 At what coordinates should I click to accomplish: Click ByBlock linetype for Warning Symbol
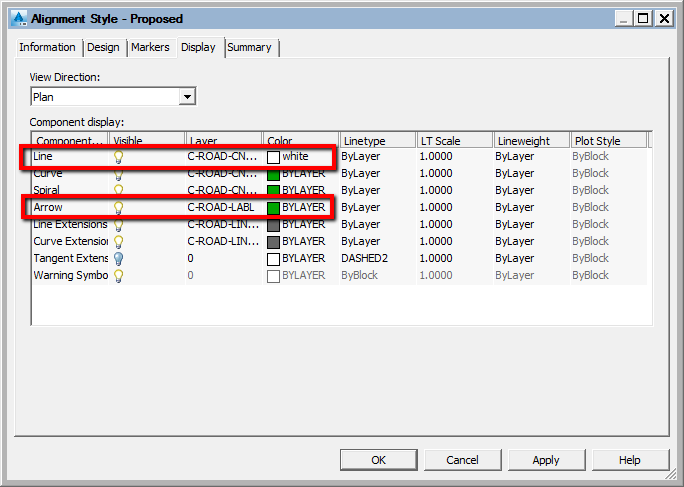(x=359, y=275)
